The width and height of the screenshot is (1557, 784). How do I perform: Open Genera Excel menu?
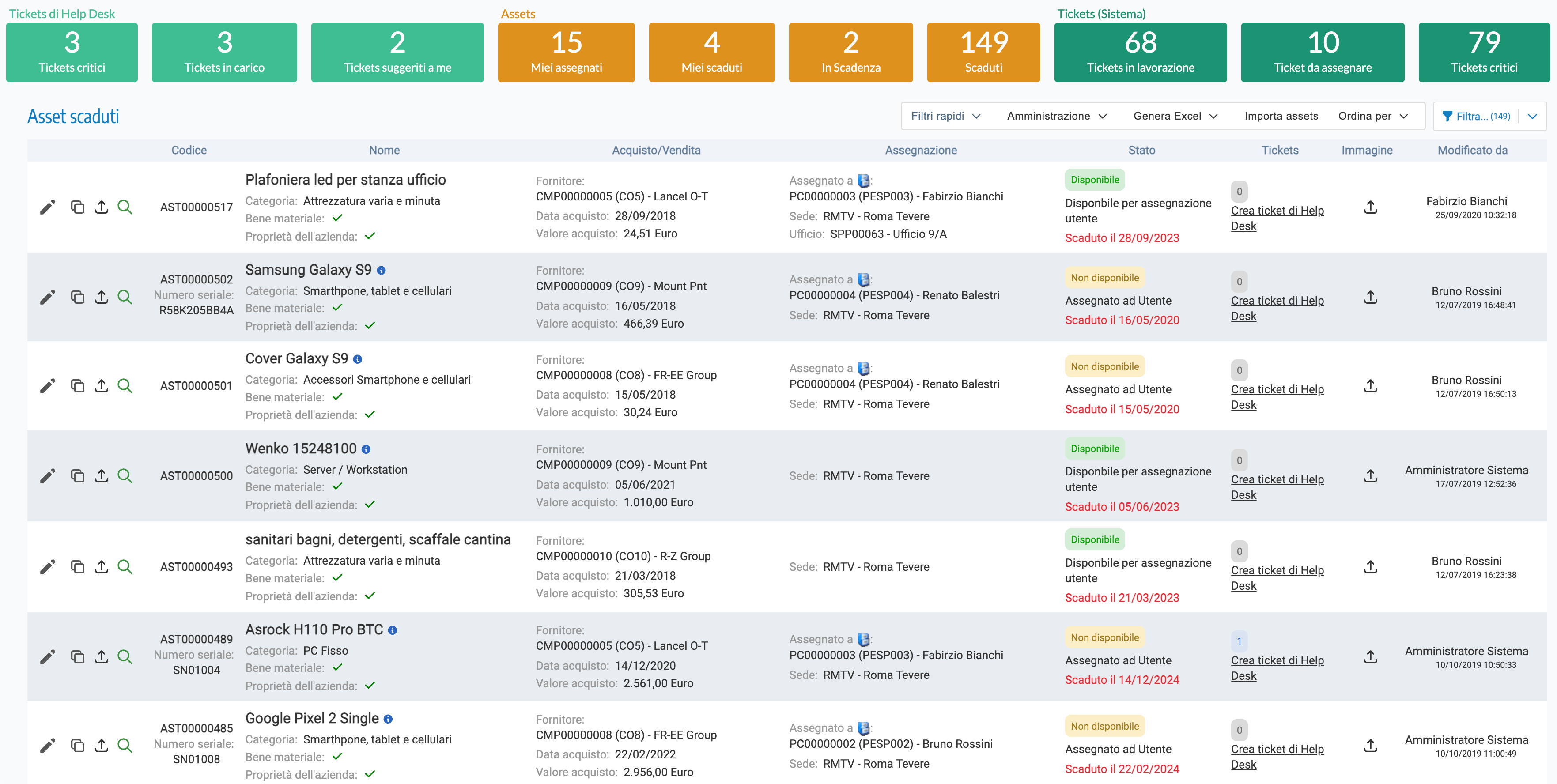[1175, 116]
